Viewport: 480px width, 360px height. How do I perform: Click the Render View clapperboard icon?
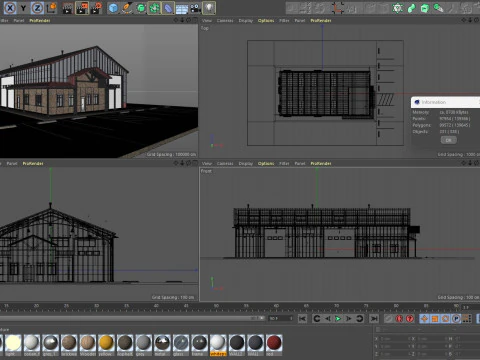click(68, 8)
